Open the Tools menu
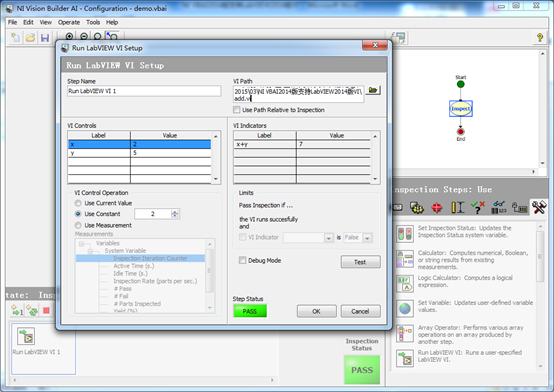This screenshot has height=392, width=554. pyautogui.click(x=93, y=22)
